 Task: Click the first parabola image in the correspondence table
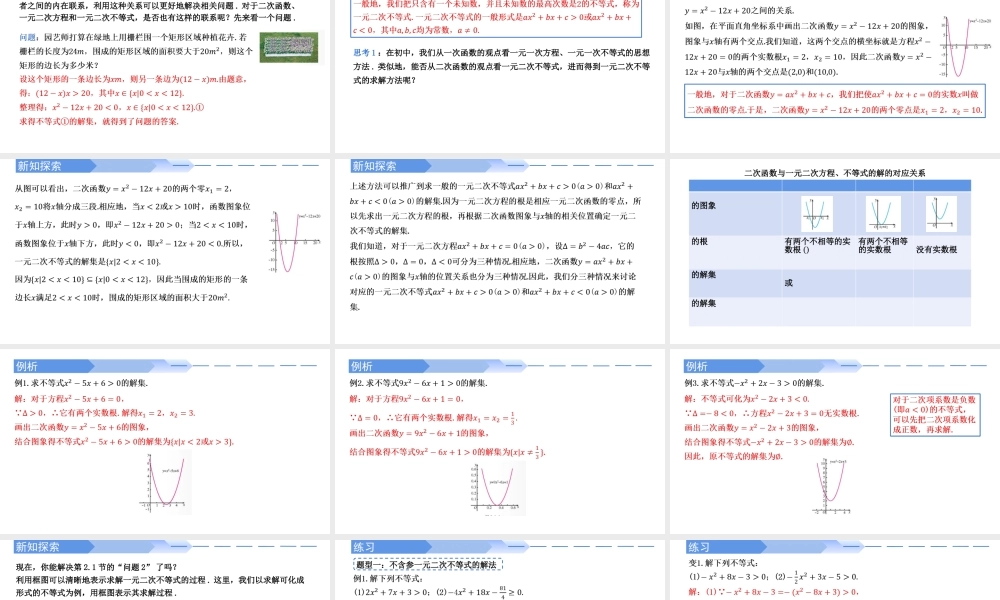[x=817, y=214]
